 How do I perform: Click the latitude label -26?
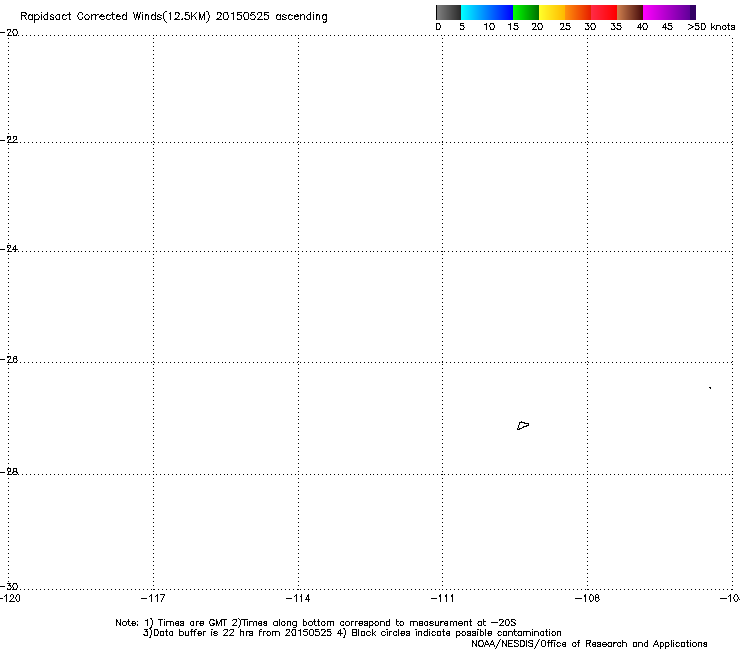tap(9, 360)
